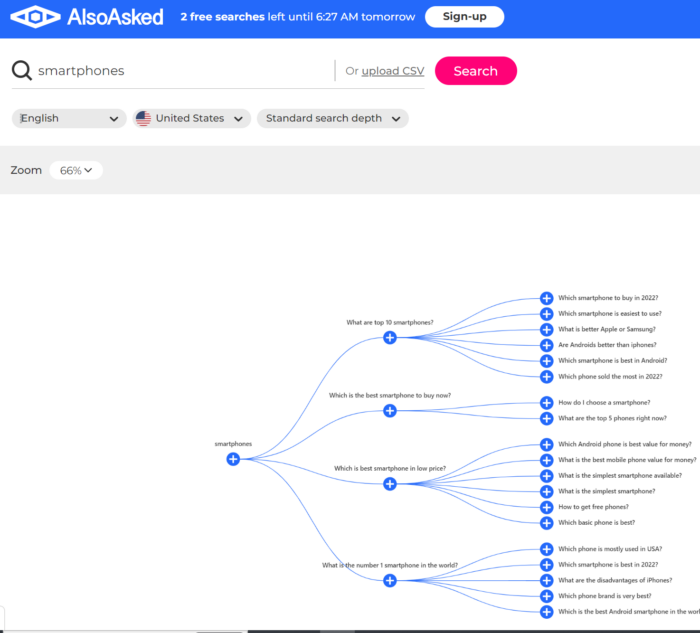Viewport: 700px width, 633px height.
Task: Open the upload CSV link
Action: tap(393, 71)
